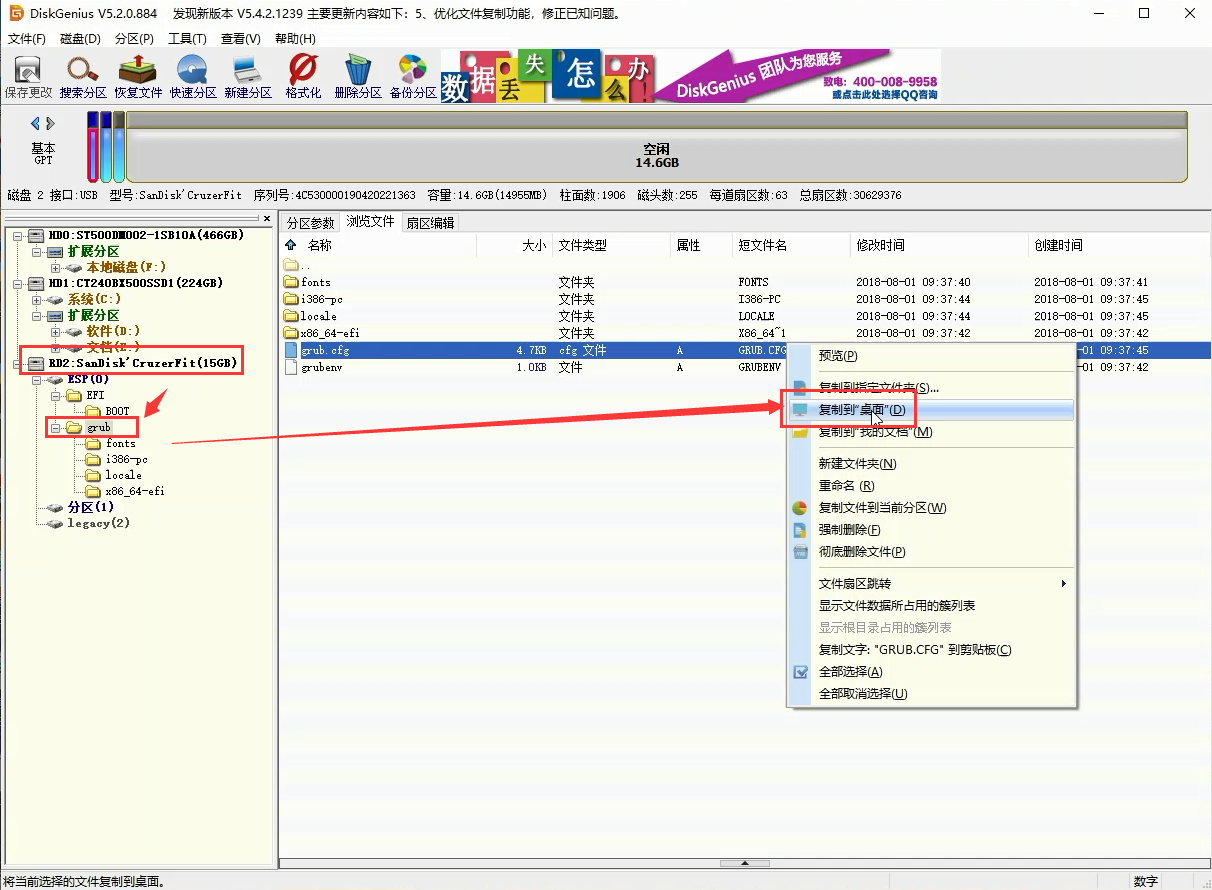Choose 复制文字 GRUB.CFG 到剪贴板 in context menu
The width and height of the screenshot is (1212, 890).
tap(931, 650)
